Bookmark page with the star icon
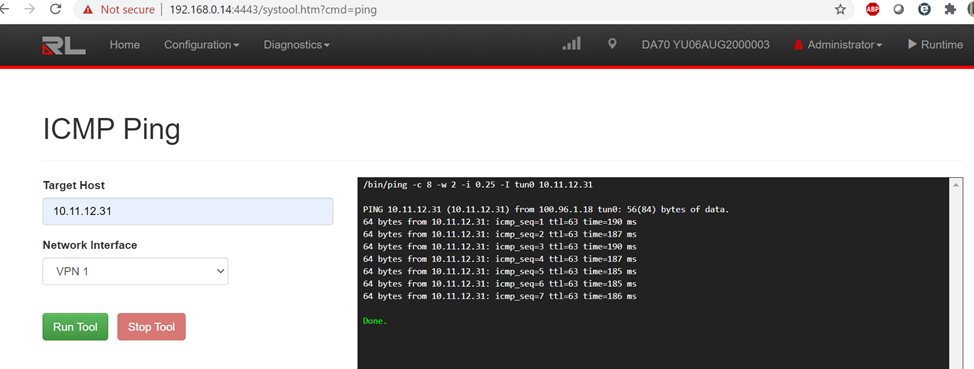This screenshot has width=974, height=369. pos(840,9)
